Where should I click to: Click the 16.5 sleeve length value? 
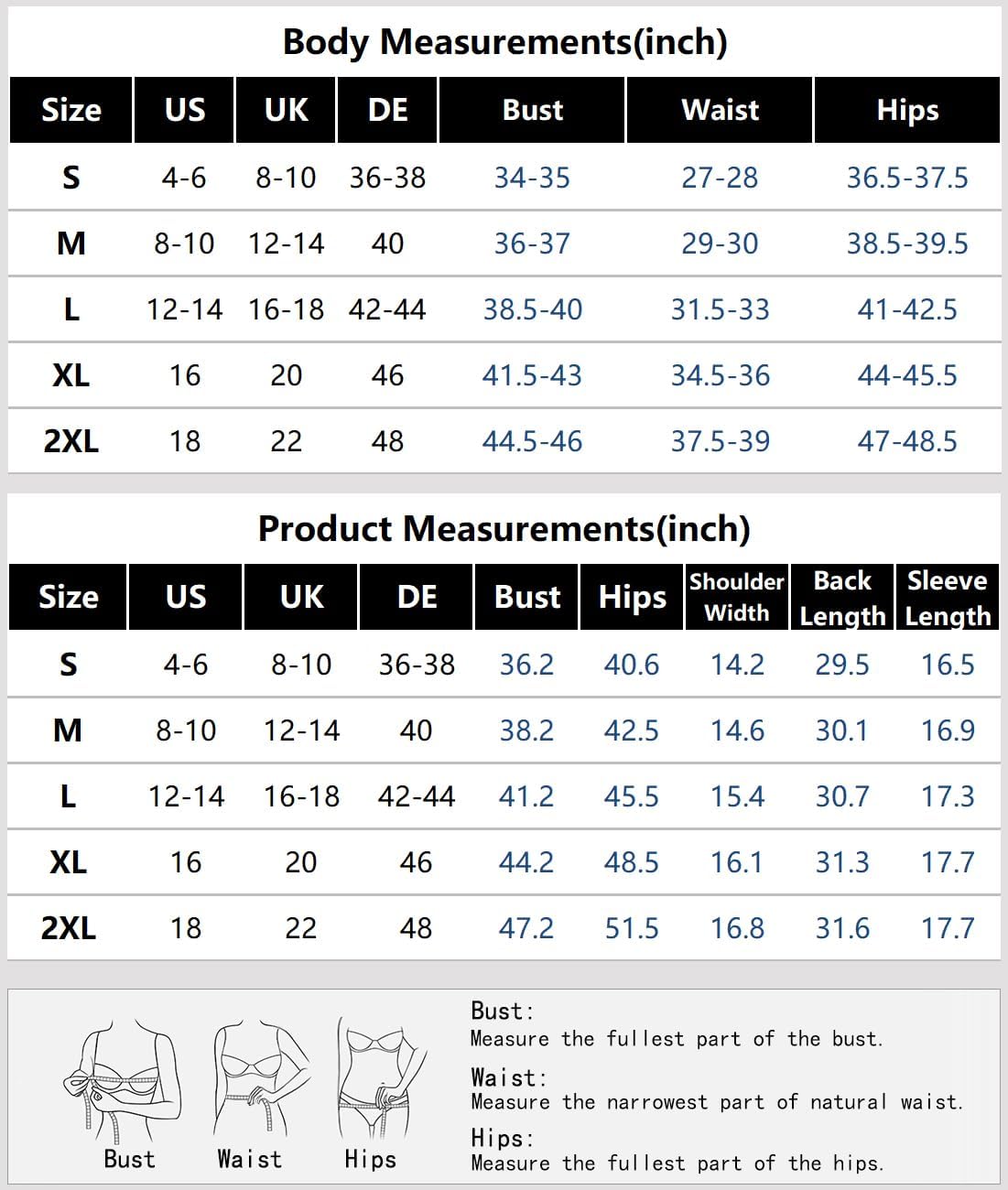pos(948,665)
